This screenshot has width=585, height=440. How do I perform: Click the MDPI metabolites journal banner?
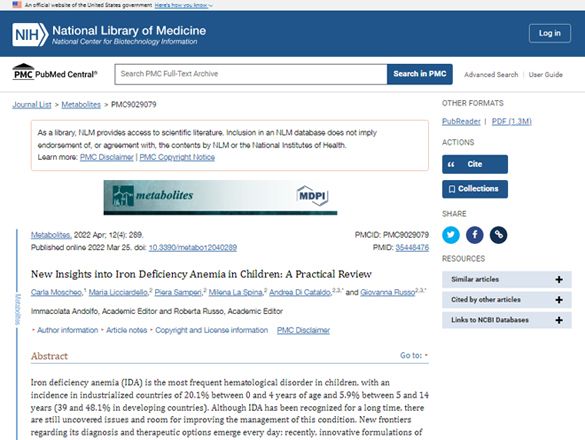tap(220, 197)
